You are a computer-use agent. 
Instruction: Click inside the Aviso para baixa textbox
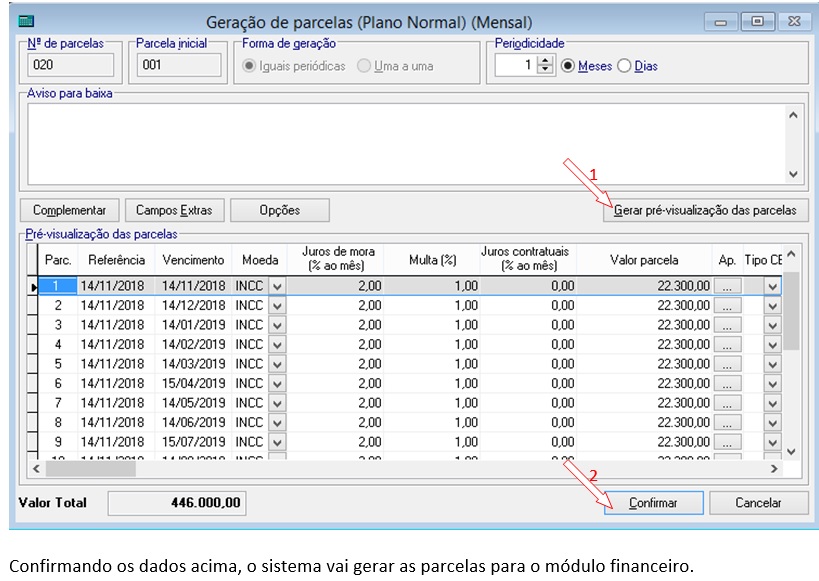(406, 144)
